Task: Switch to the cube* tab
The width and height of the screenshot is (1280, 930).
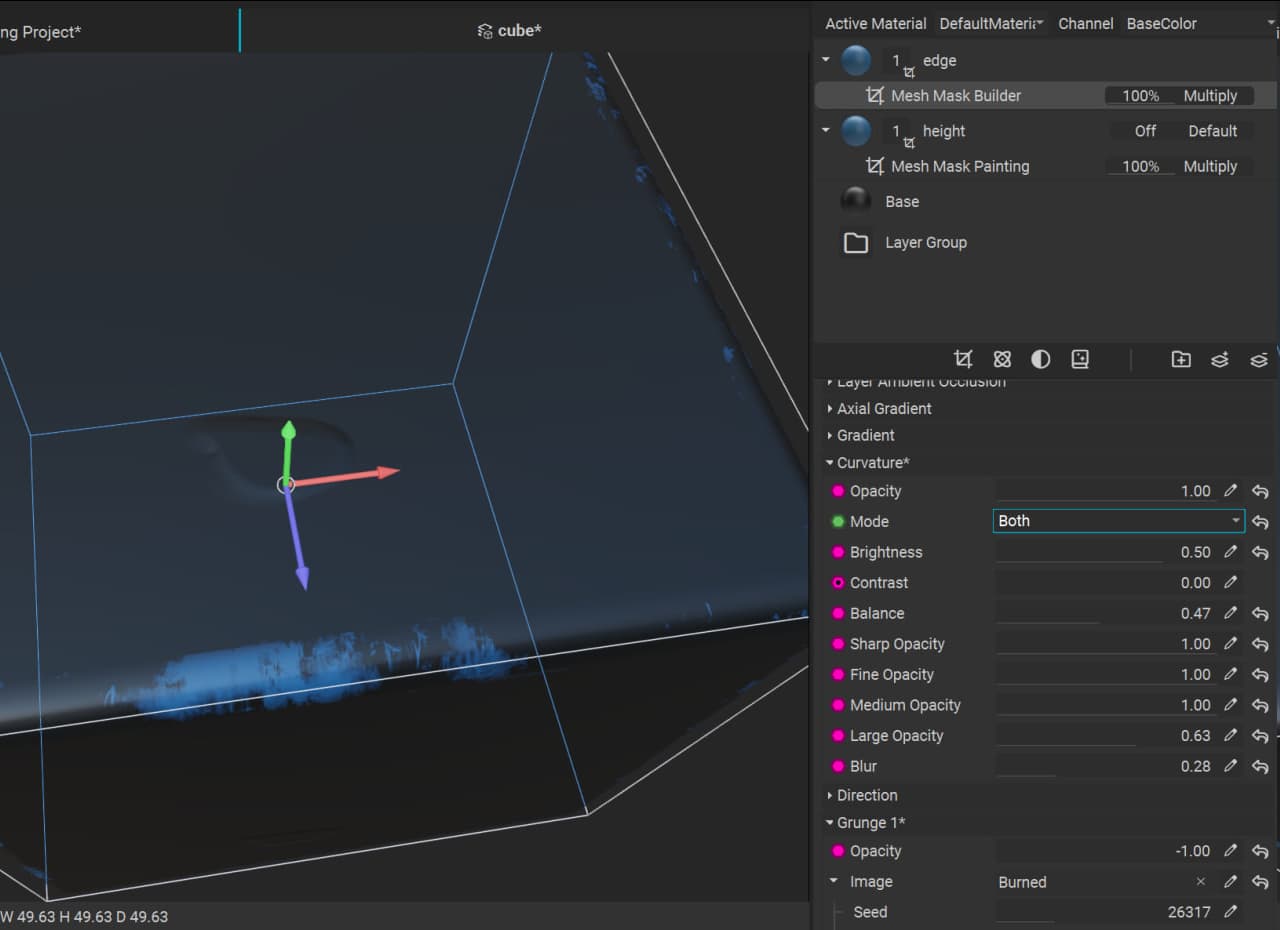Action: click(510, 31)
